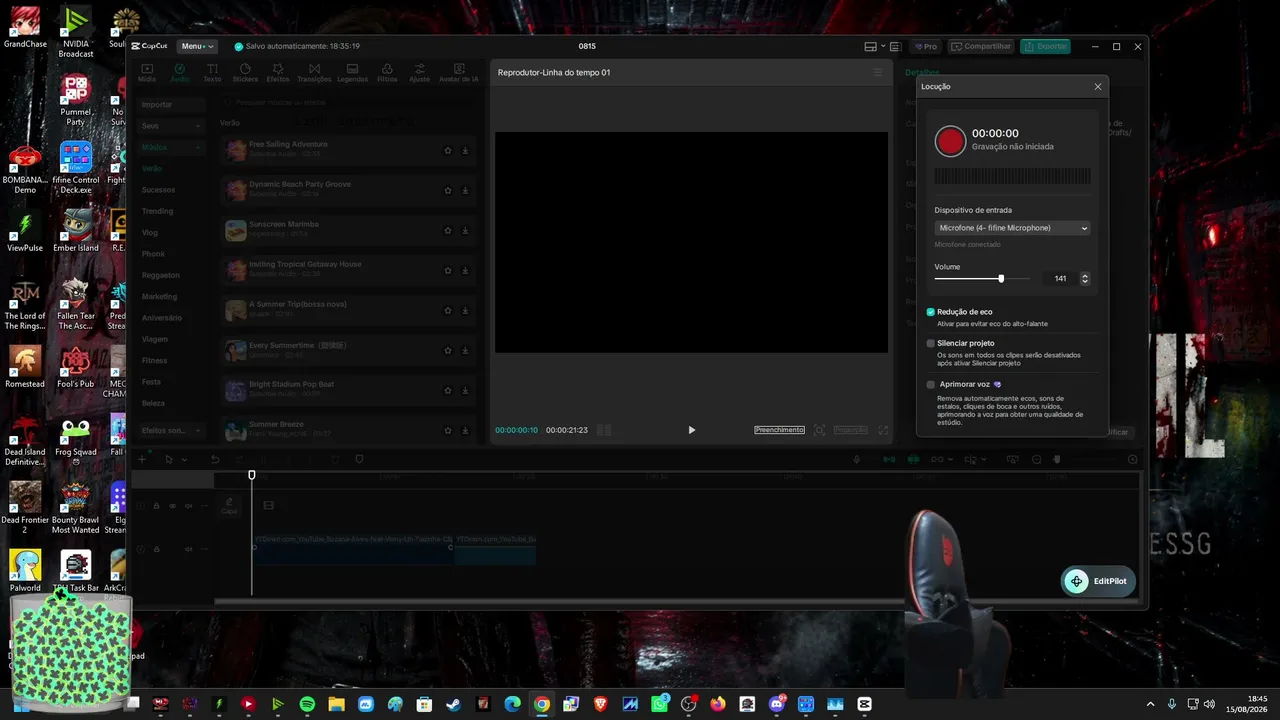Click the Importar button in the audio sidebar

click(x=171, y=105)
